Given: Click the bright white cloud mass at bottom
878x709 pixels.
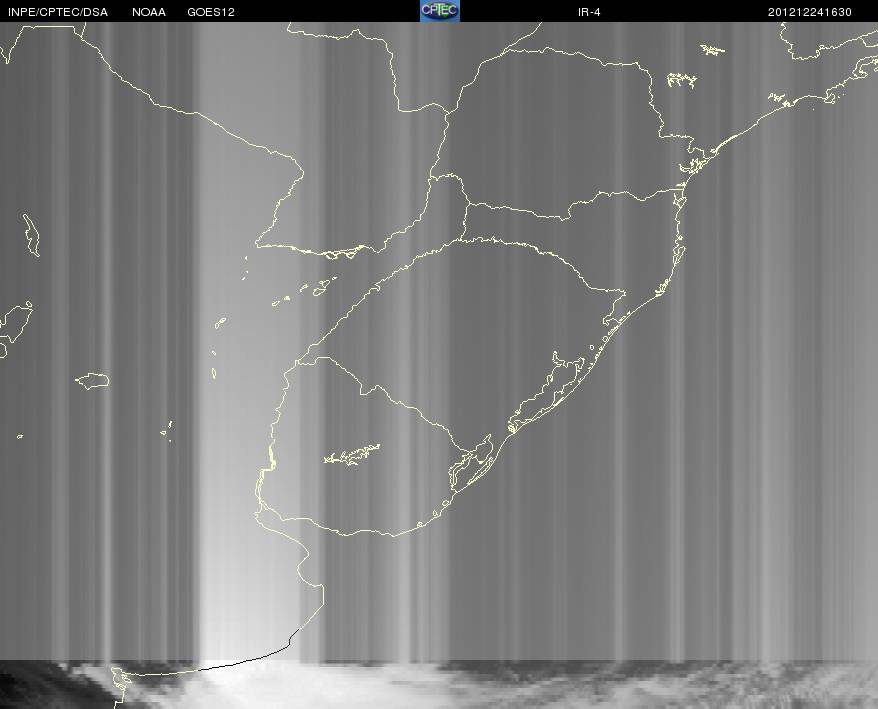Looking at the screenshot, I should [291, 686].
